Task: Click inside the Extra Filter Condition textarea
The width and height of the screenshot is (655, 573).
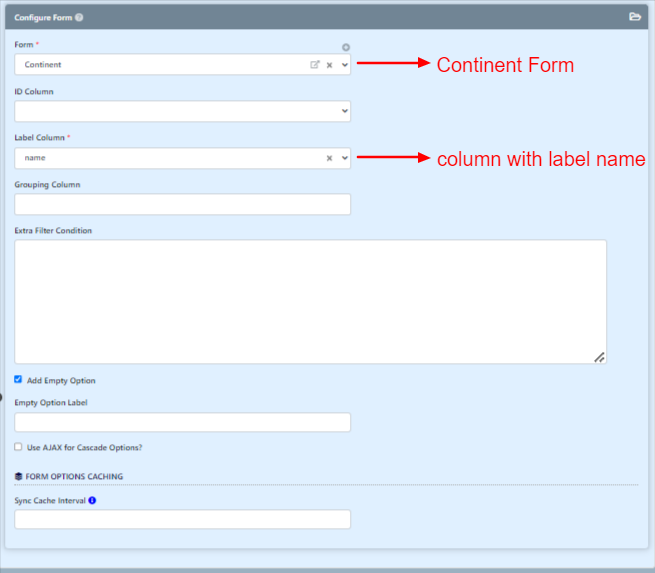Action: (x=310, y=302)
